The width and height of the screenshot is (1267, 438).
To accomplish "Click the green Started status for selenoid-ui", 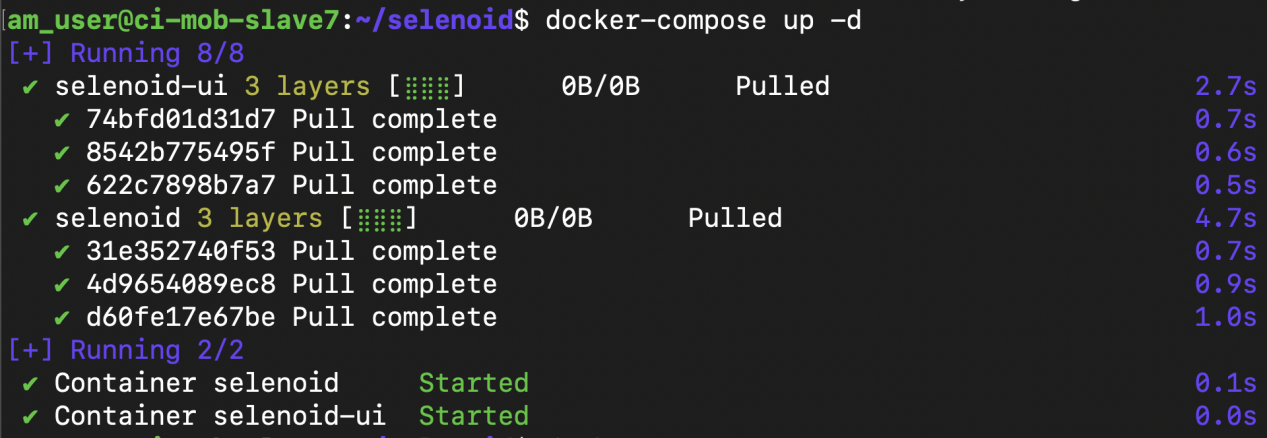I will click(x=473, y=416).
